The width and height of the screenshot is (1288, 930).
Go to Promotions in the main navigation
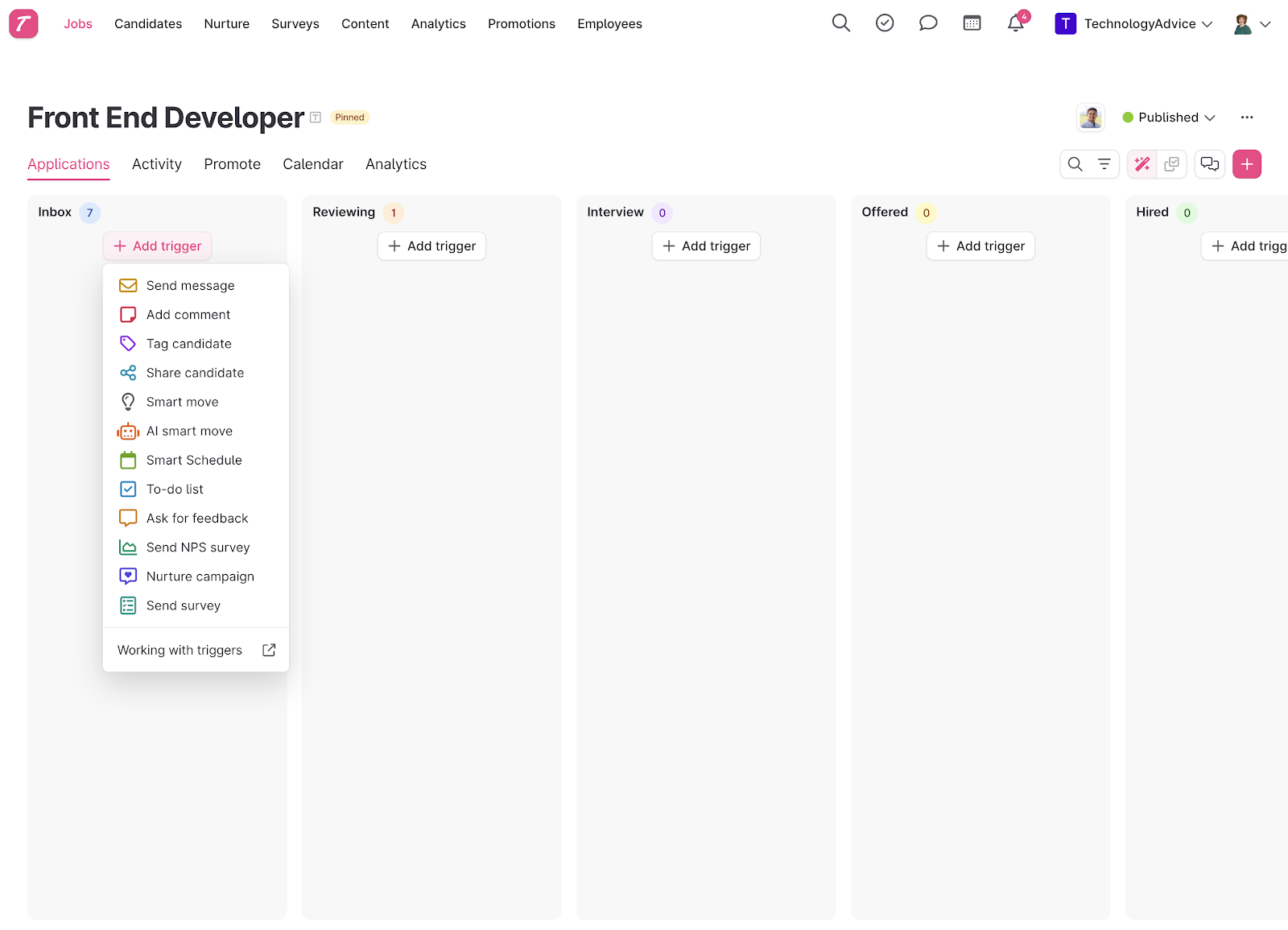coord(522,23)
